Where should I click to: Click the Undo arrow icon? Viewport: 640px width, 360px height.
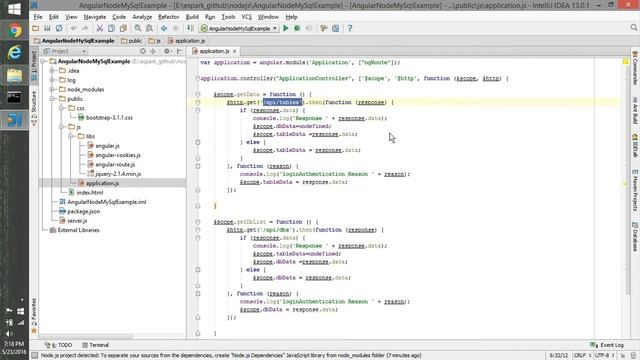73,29
